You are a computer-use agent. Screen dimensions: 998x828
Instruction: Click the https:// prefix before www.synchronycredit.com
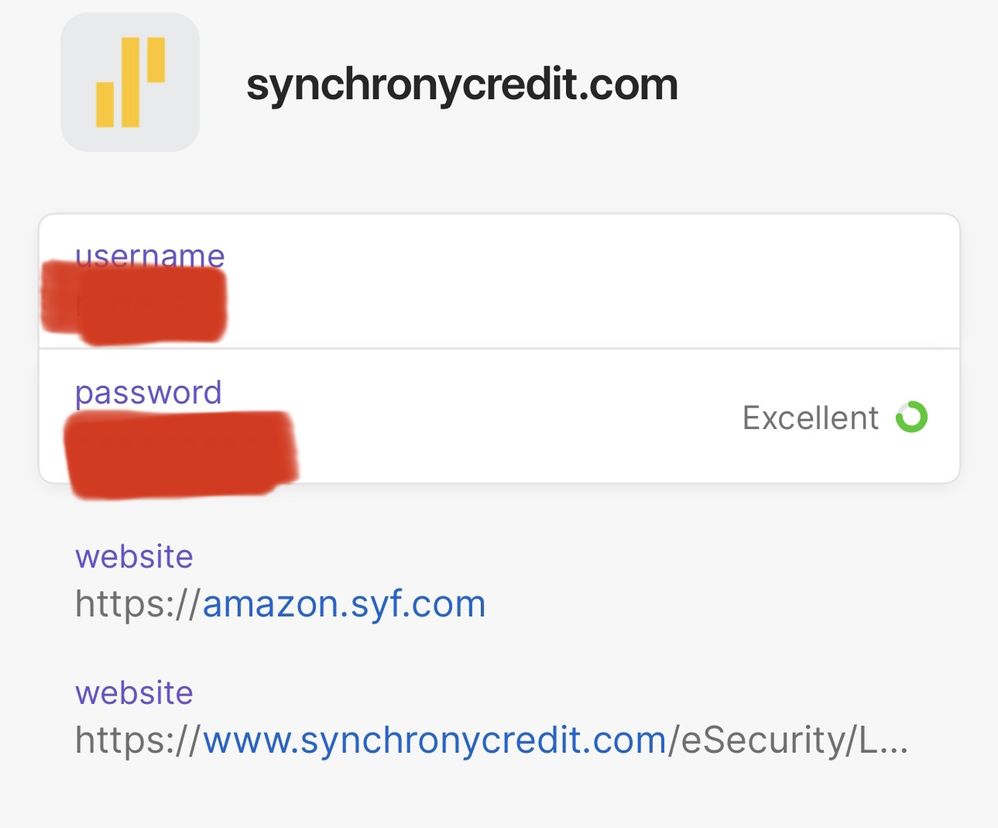tap(138, 740)
